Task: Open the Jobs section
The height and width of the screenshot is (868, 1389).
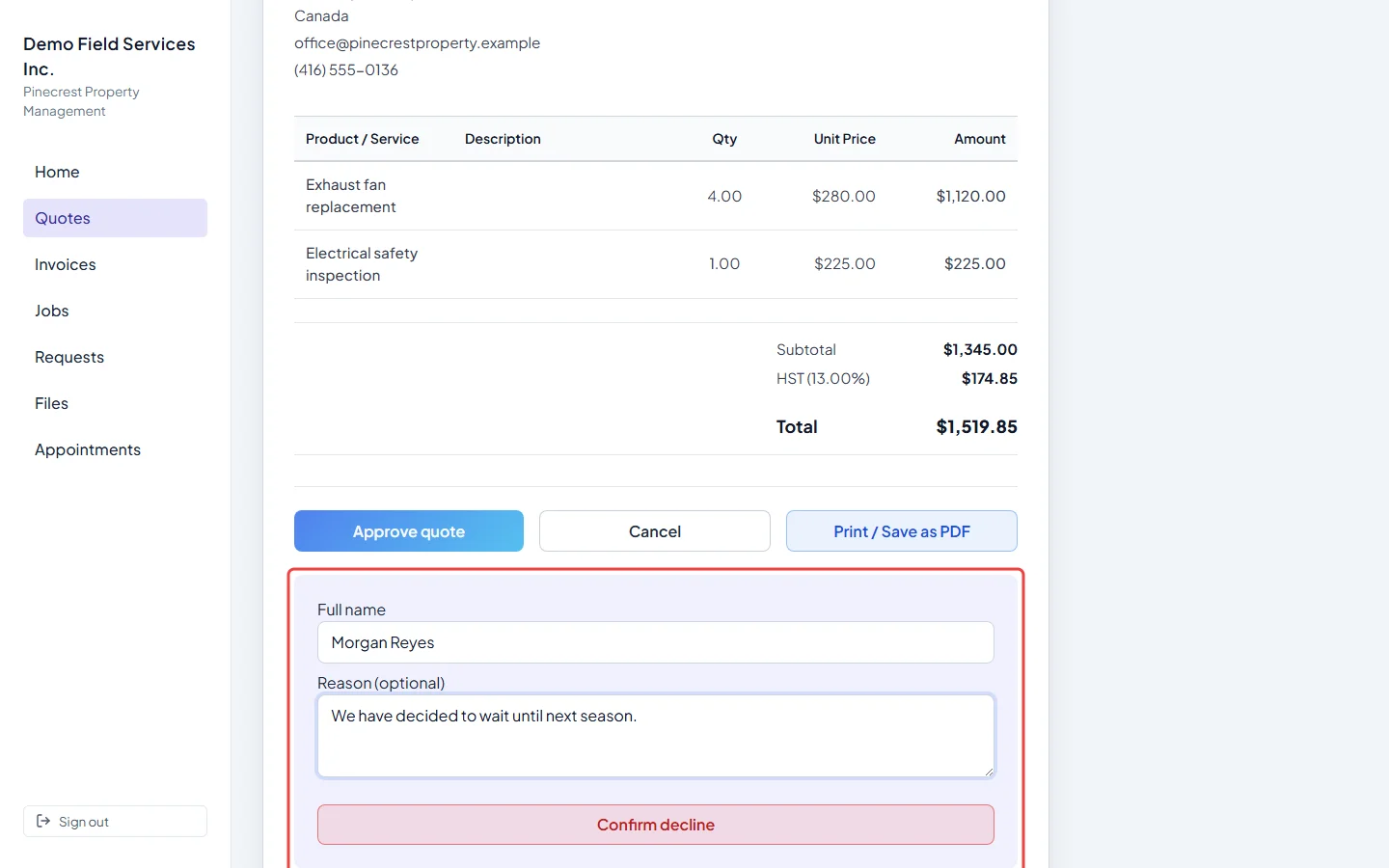Action: pyautogui.click(x=115, y=311)
